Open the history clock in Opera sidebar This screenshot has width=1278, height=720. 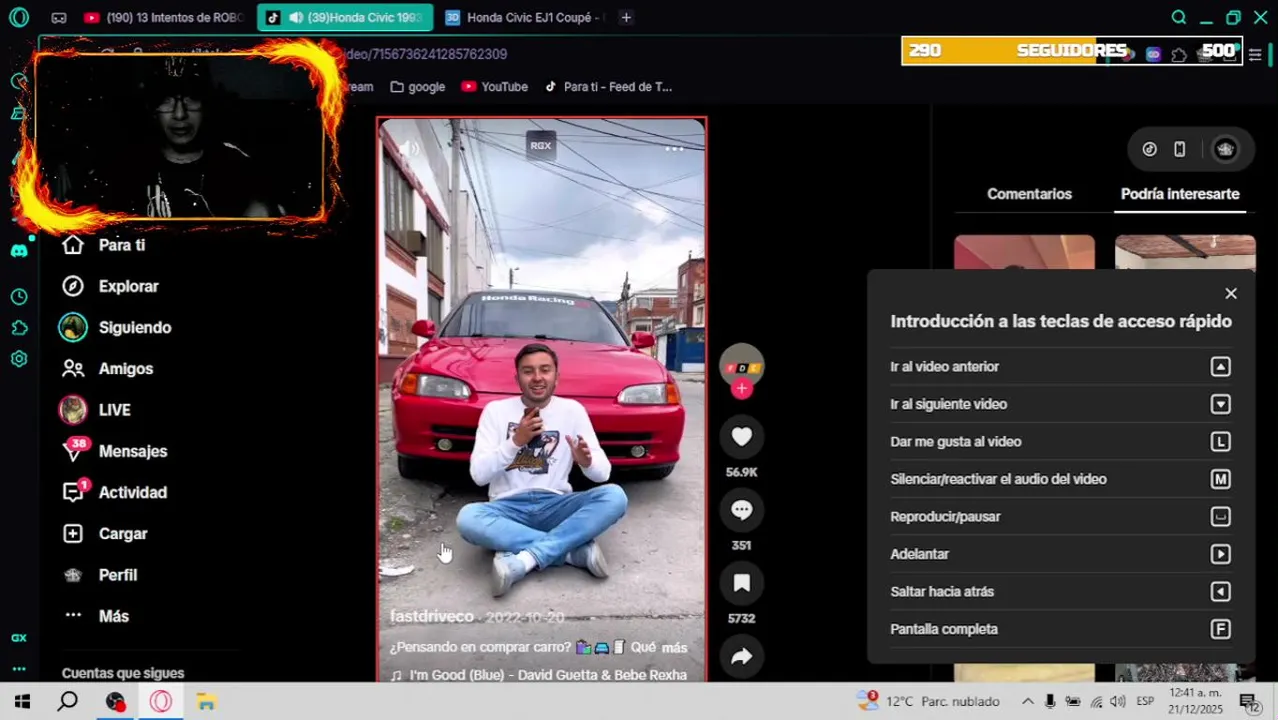pyautogui.click(x=19, y=297)
